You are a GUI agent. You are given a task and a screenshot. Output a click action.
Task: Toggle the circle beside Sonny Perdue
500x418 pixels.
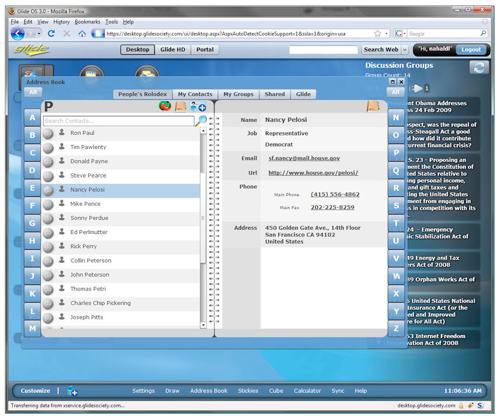(x=48, y=218)
